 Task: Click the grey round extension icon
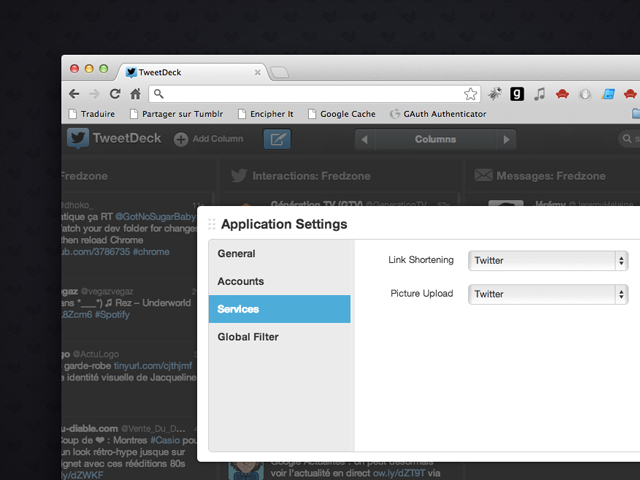pyautogui.click(x=585, y=94)
